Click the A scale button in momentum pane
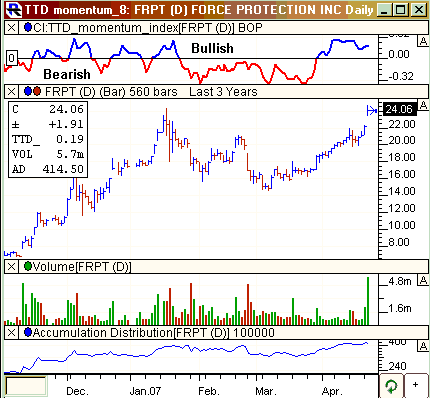Viewport: 430px width, 398px height. coord(423,41)
